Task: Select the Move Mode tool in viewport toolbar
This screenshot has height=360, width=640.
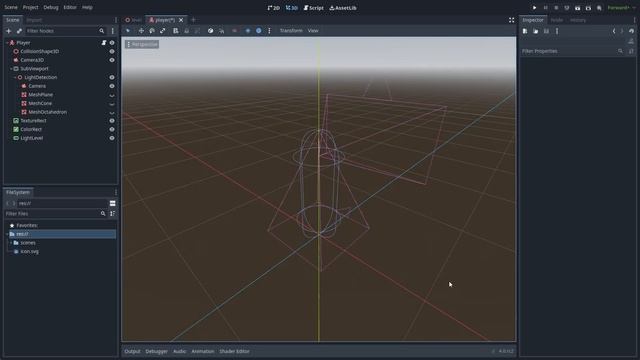Action: pos(141,31)
